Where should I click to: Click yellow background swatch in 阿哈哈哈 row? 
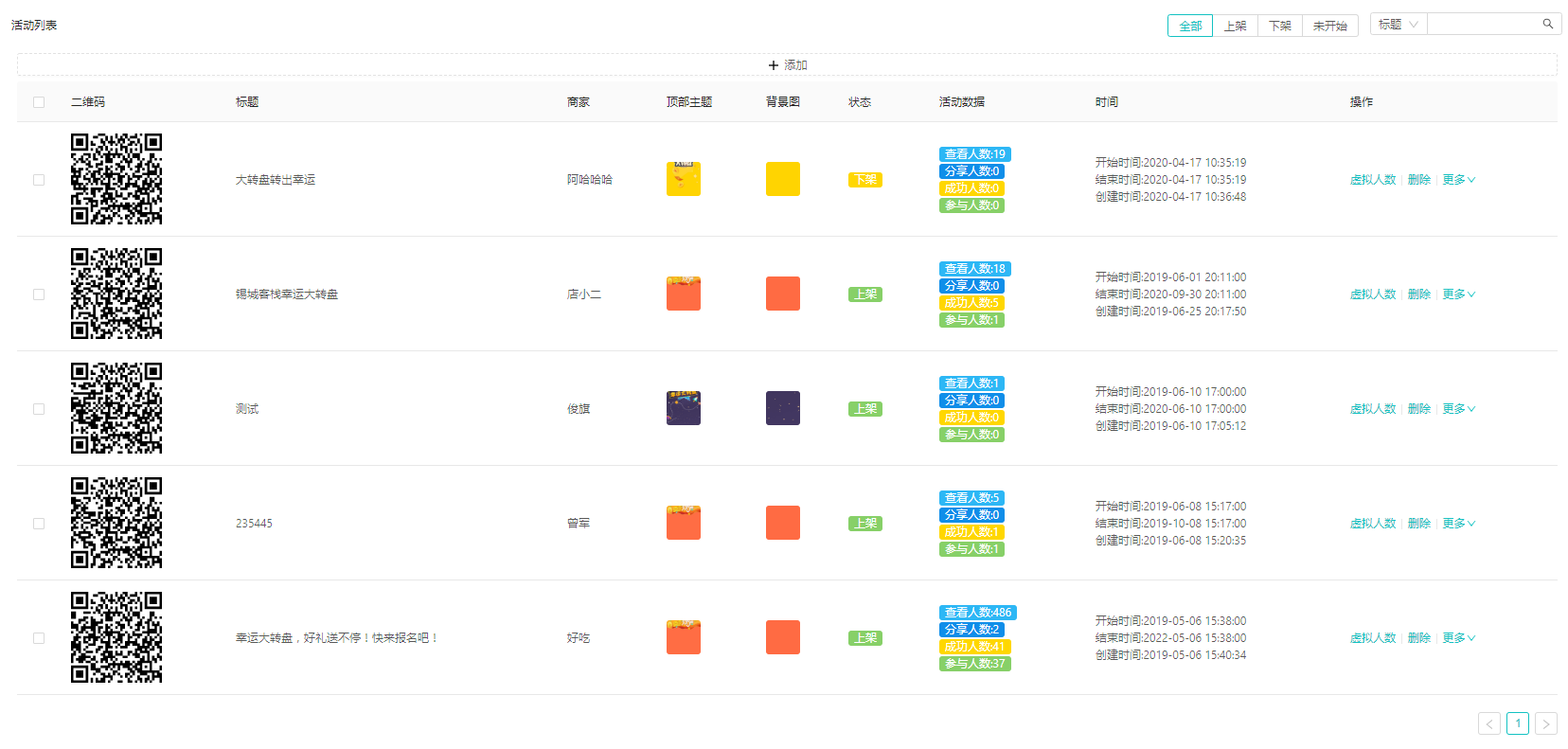pyautogui.click(x=783, y=179)
